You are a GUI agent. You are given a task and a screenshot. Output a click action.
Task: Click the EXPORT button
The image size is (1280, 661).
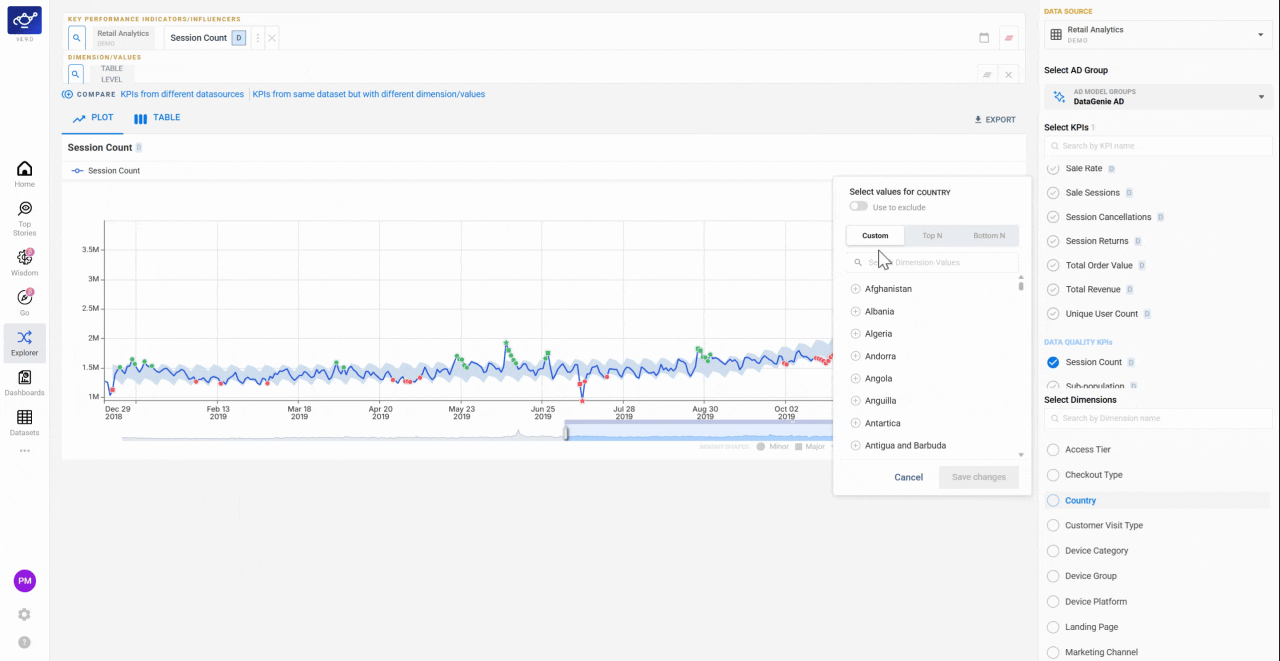[995, 120]
